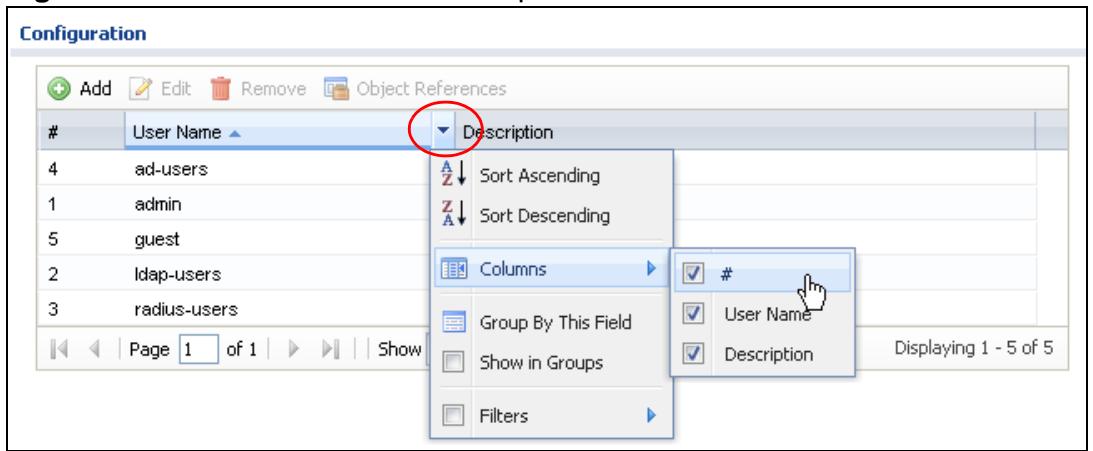Click the page number input field
The height and width of the screenshot is (451, 1093).
[199, 349]
